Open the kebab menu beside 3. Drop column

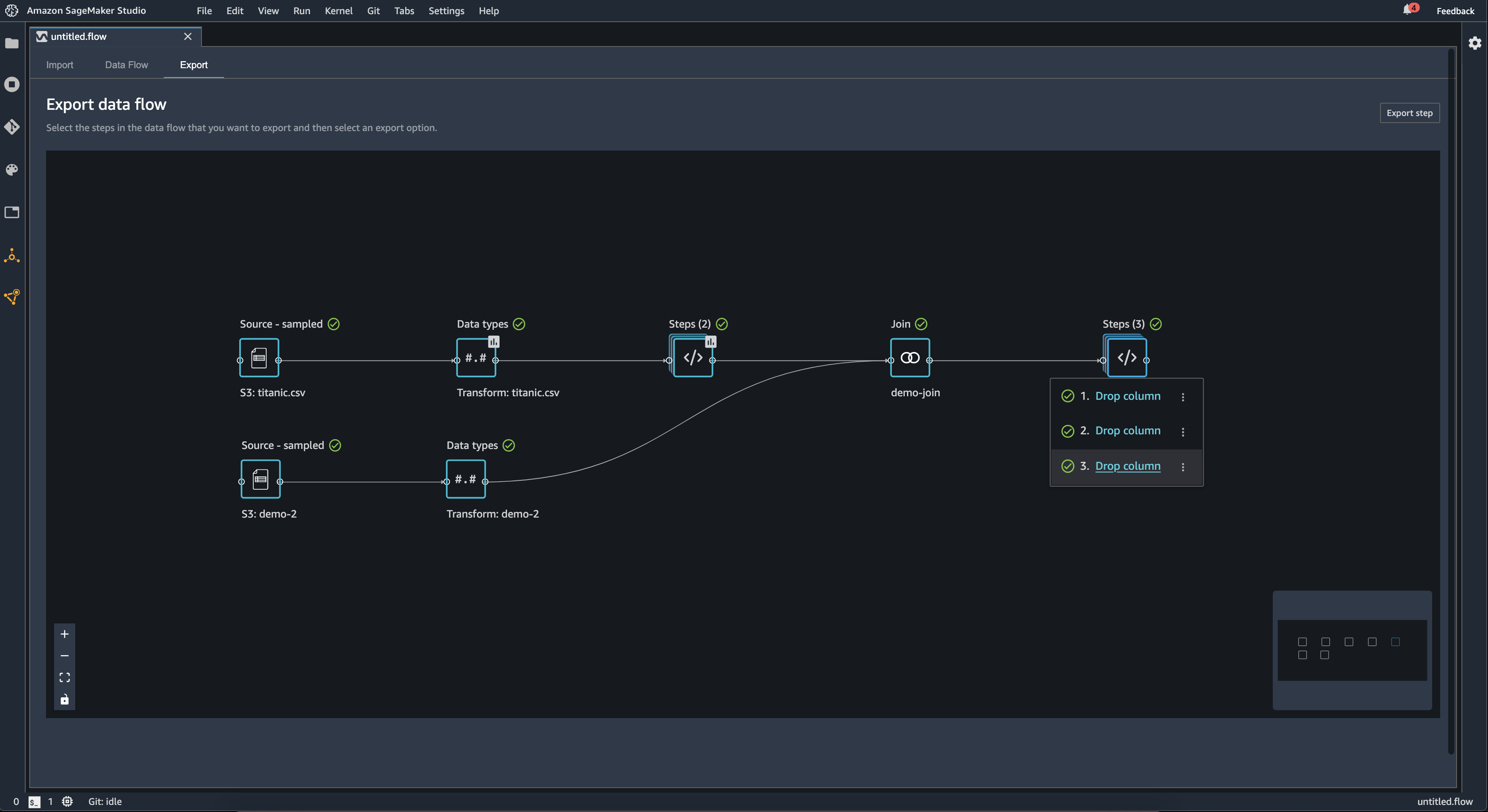tap(1183, 466)
